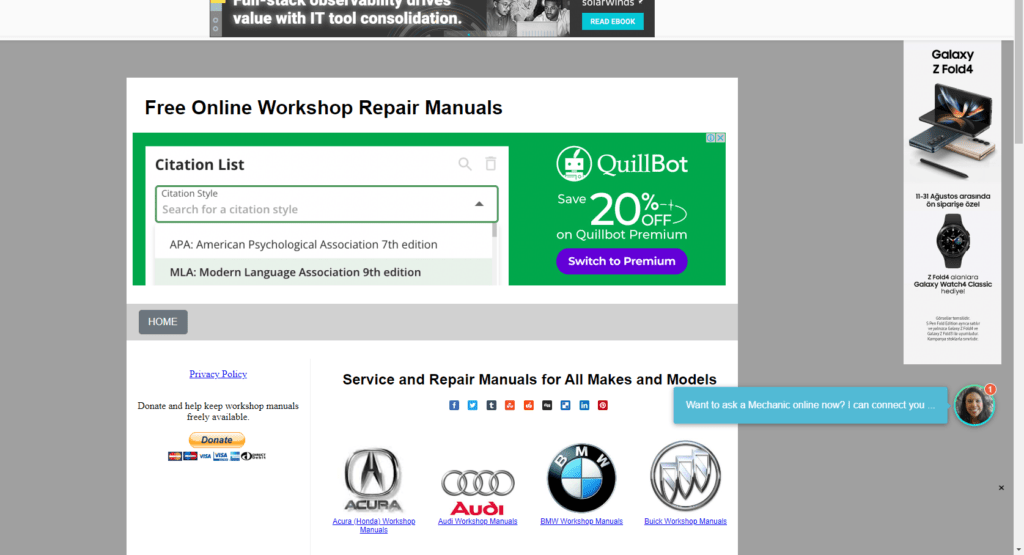This screenshot has width=1024, height=555.
Task: Open the Audi logo thumbnail
Action: click(477, 492)
